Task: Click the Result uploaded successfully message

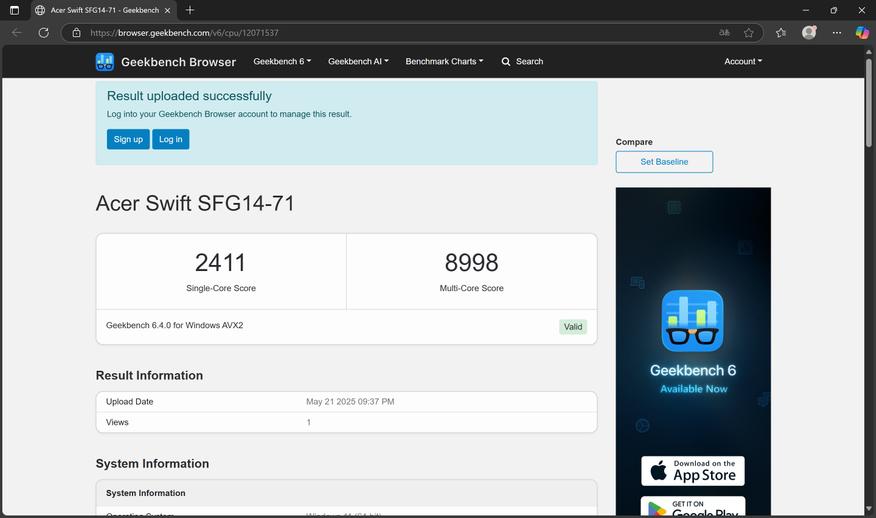Action: click(x=189, y=96)
